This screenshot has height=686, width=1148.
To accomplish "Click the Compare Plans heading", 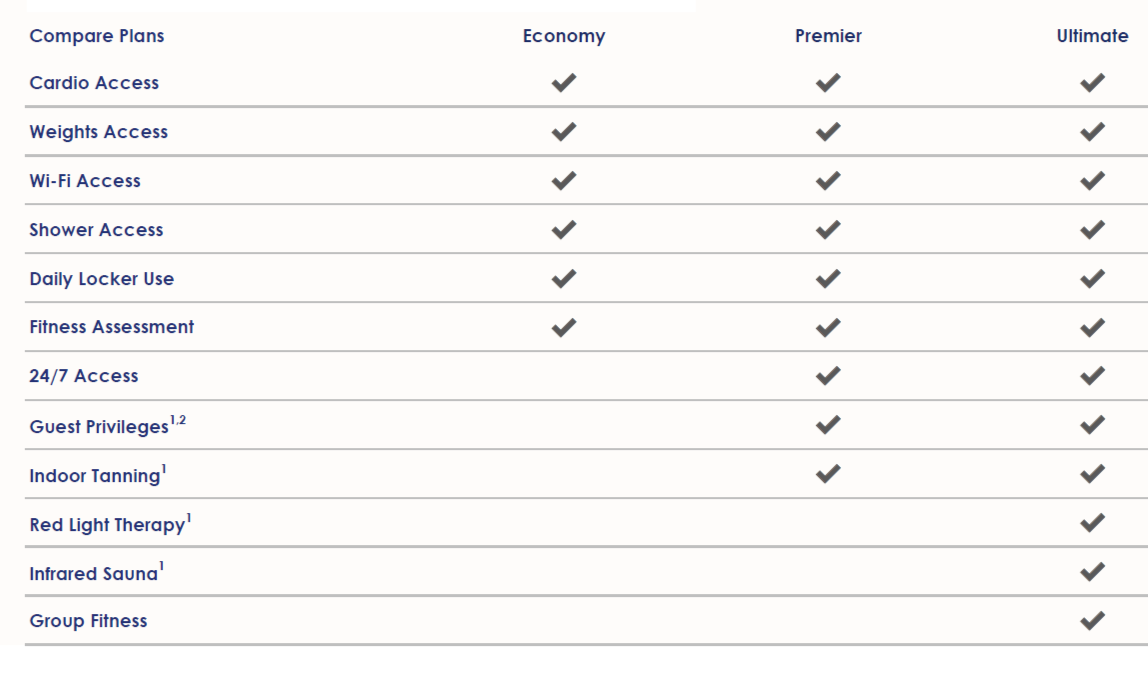I will click(97, 36).
